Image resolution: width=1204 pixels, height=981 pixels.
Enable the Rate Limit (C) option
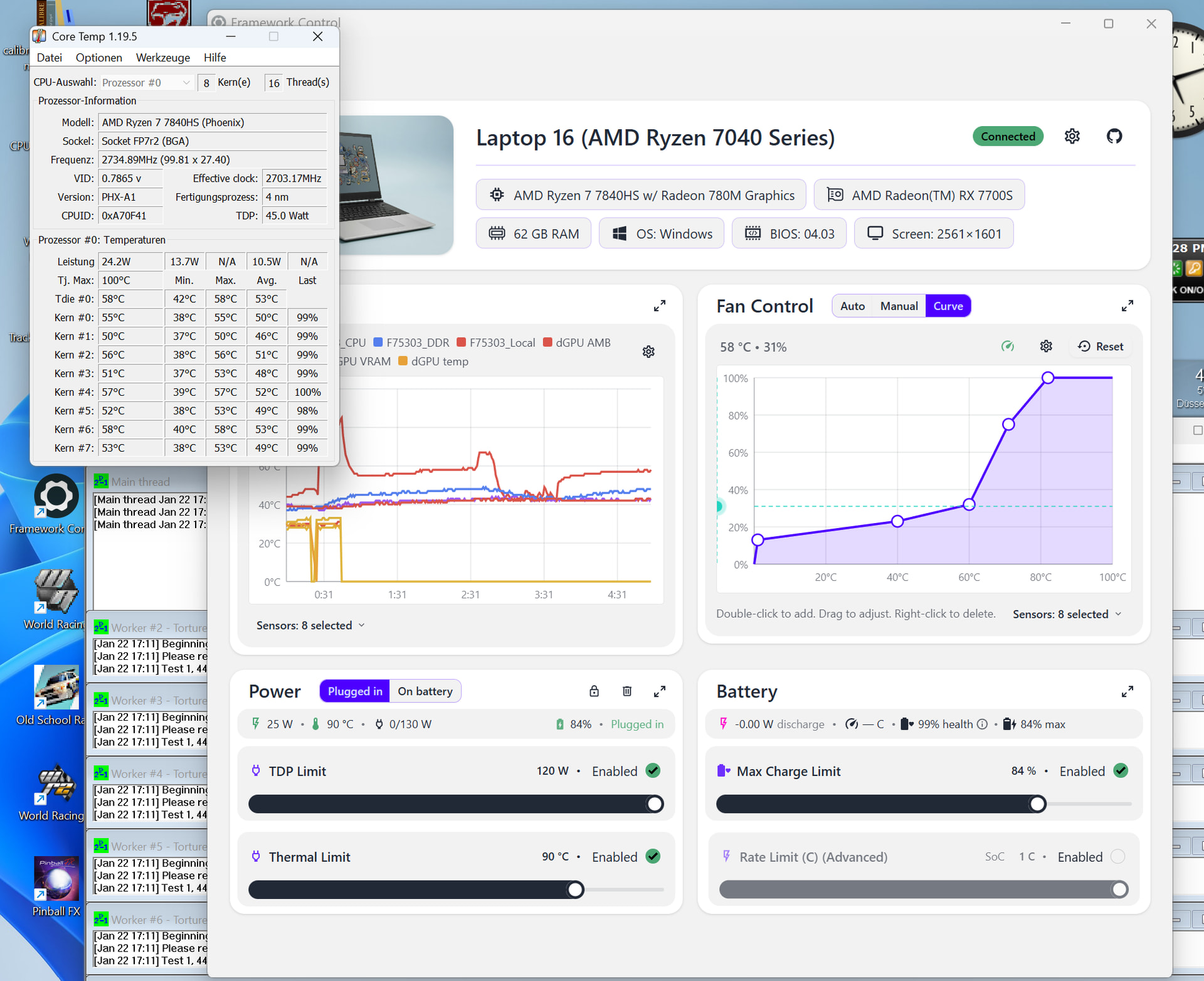click(1117, 856)
